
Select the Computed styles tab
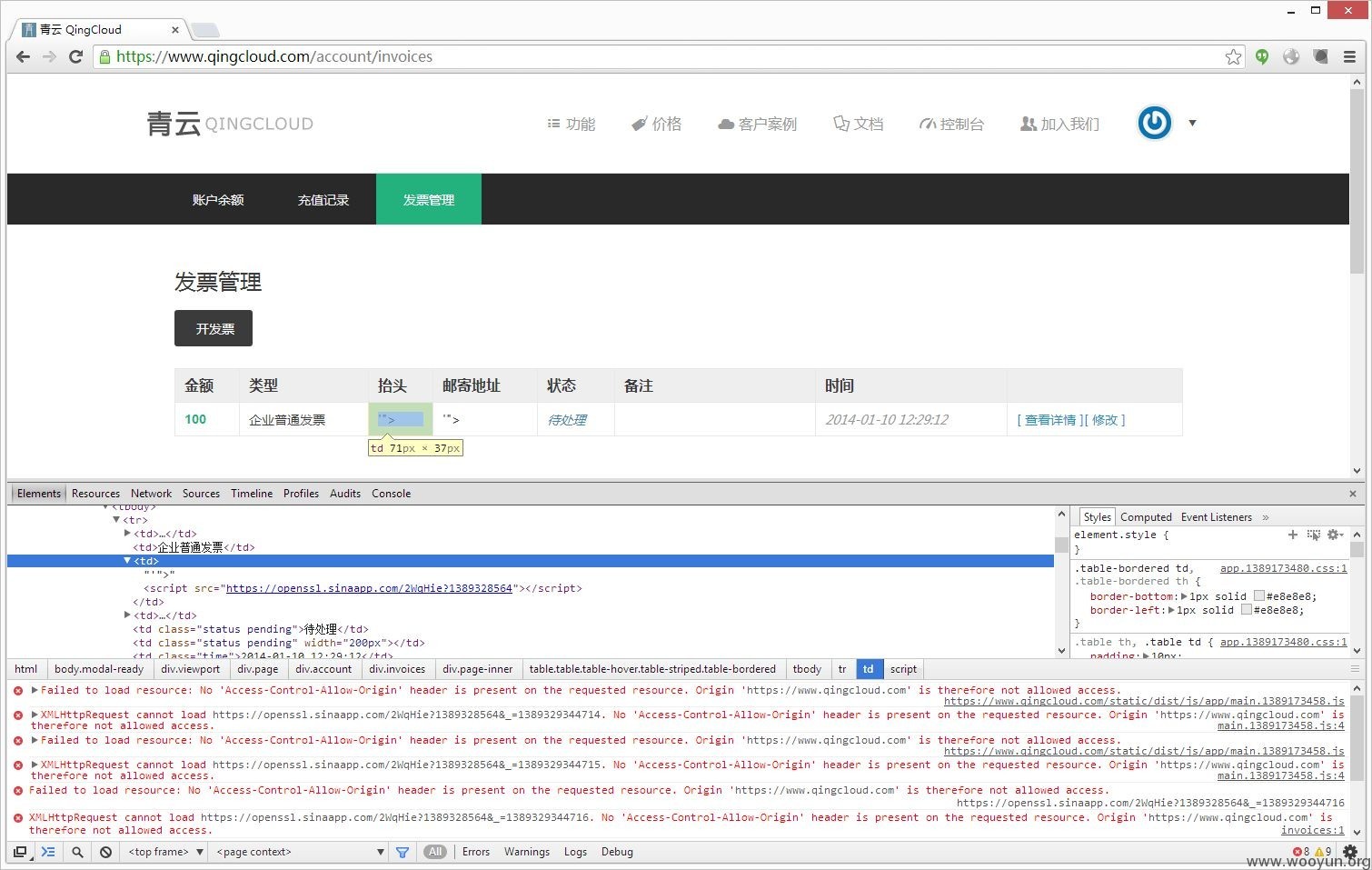point(1146,517)
